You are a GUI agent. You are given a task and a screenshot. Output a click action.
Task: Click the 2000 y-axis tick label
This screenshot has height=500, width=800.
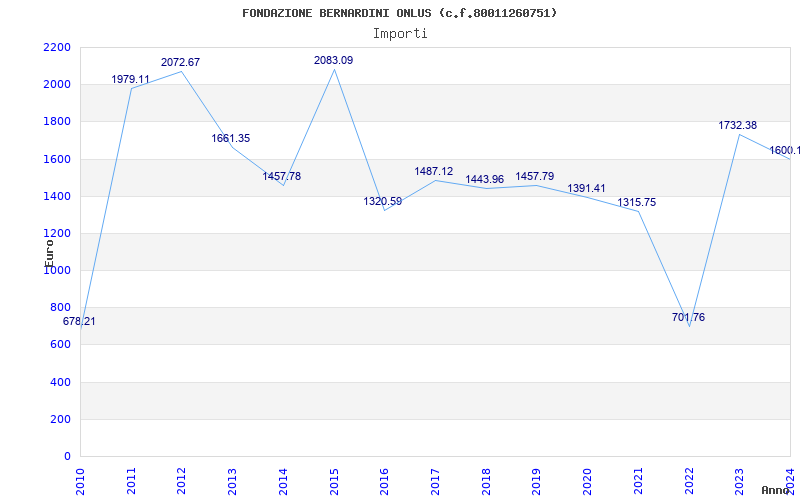(57, 84)
